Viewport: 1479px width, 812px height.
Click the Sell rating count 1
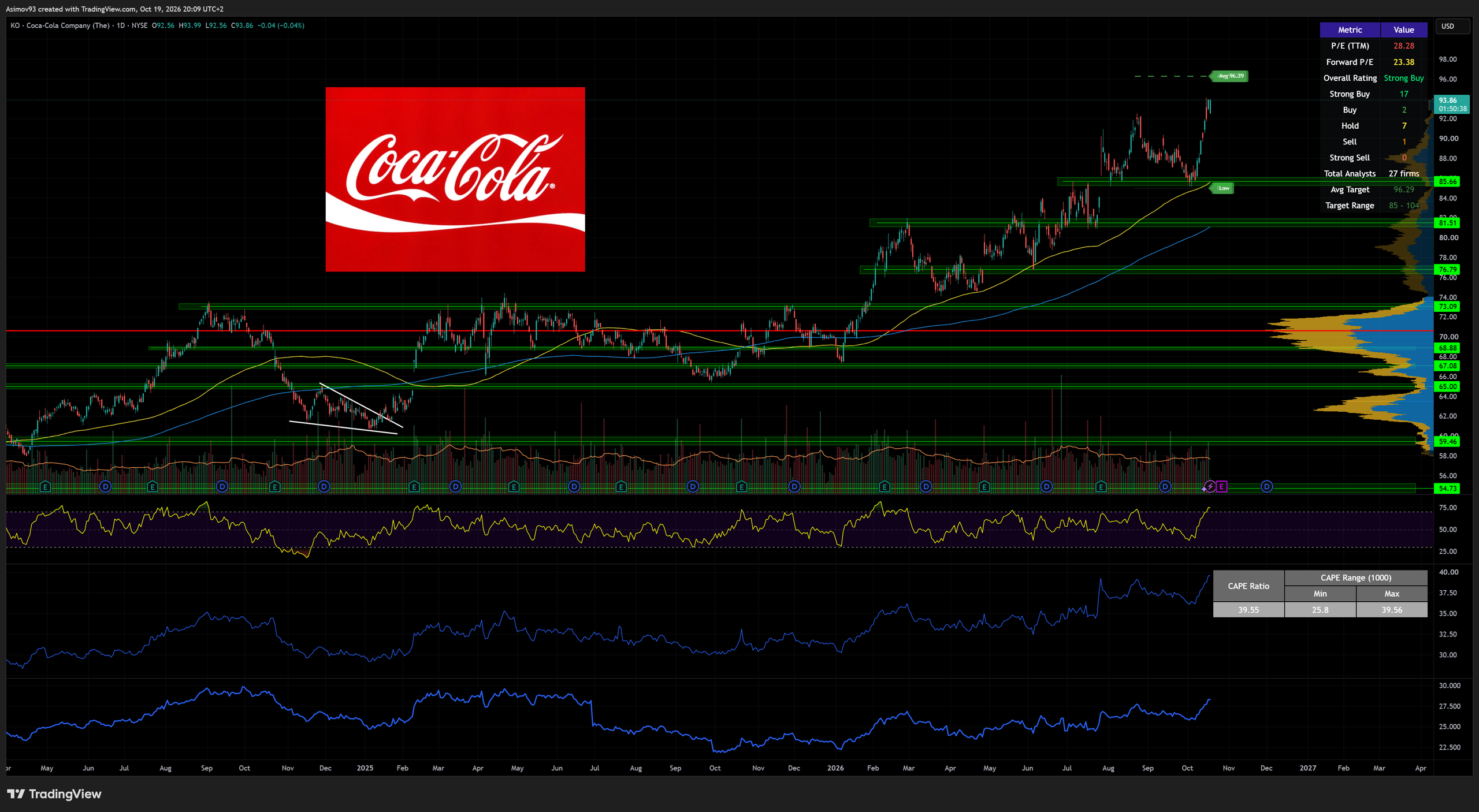pyautogui.click(x=1403, y=142)
